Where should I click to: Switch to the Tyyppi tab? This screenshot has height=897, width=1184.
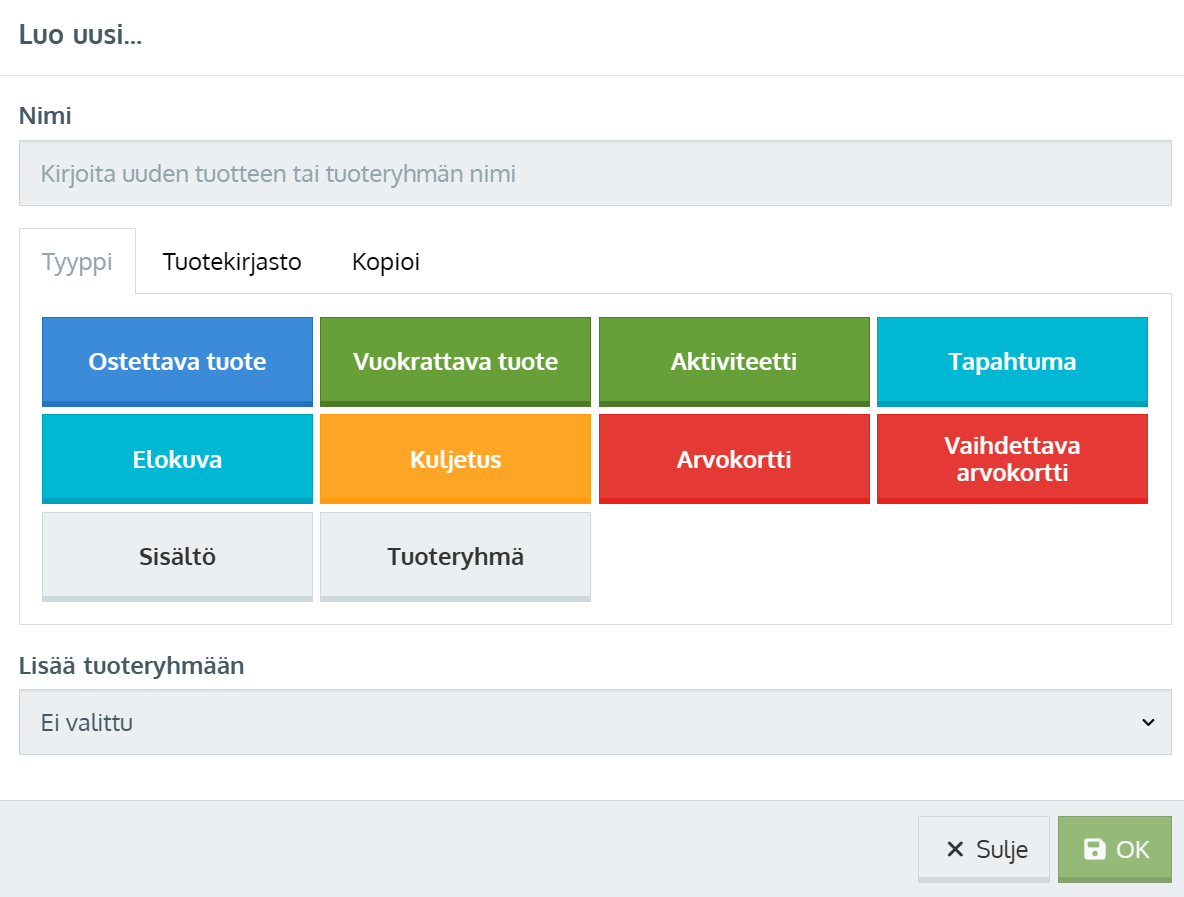point(77,262)
